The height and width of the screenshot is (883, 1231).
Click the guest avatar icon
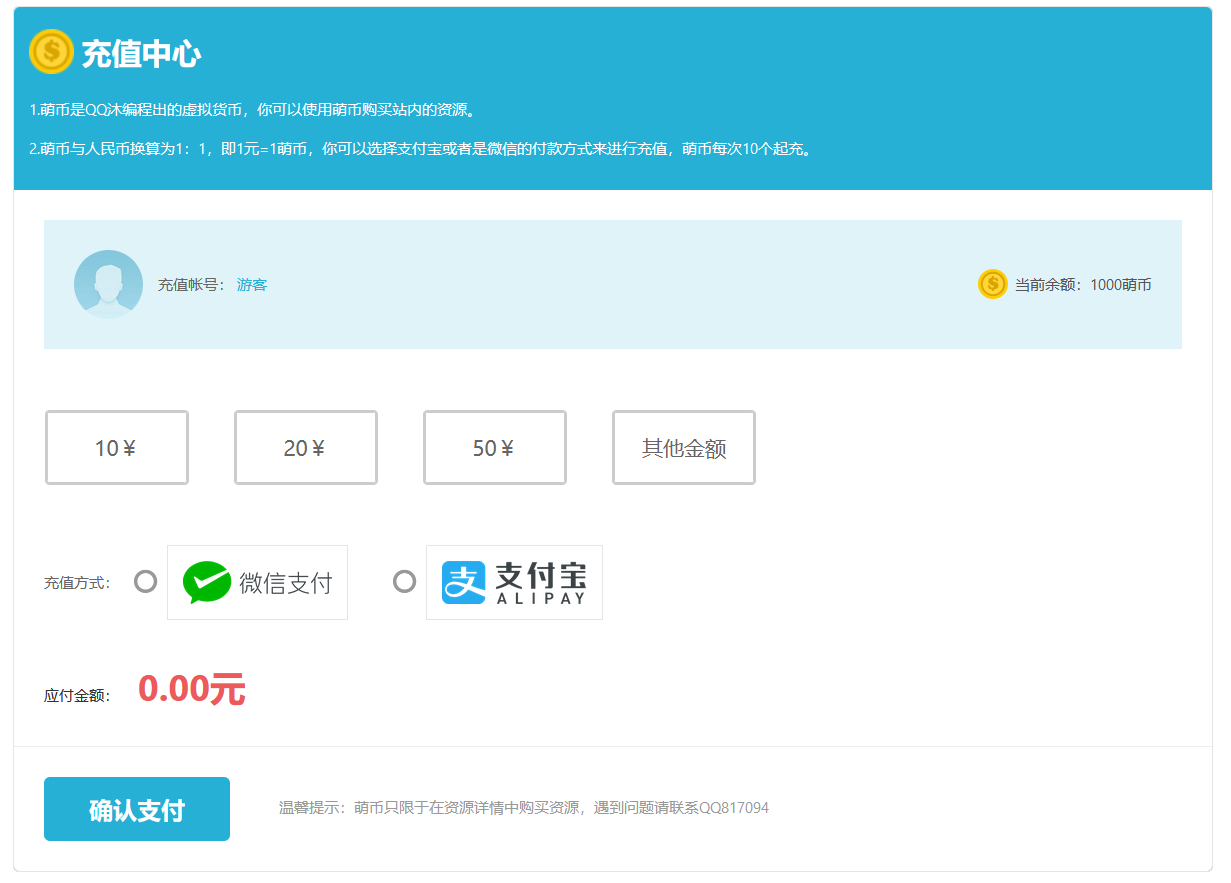click(x=108, y=284)
